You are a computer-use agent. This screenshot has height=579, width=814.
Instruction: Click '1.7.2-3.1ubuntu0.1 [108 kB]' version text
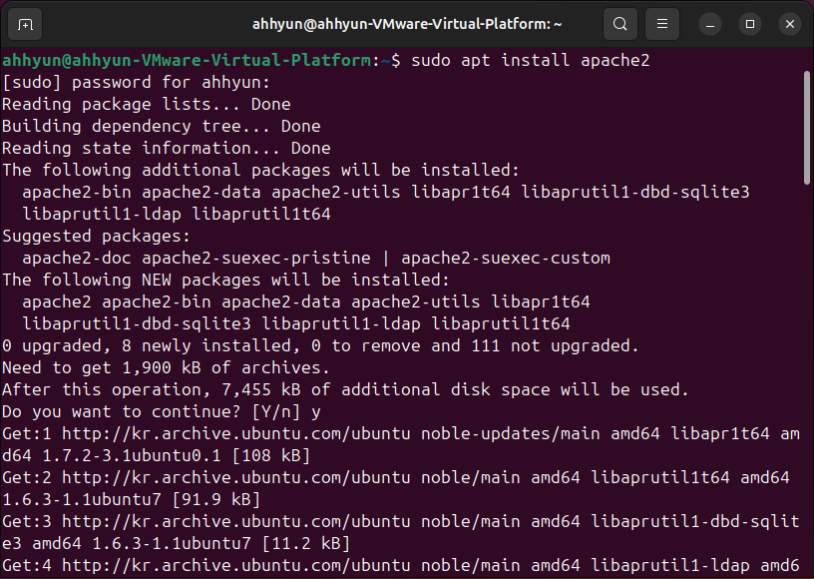(176, 456)
